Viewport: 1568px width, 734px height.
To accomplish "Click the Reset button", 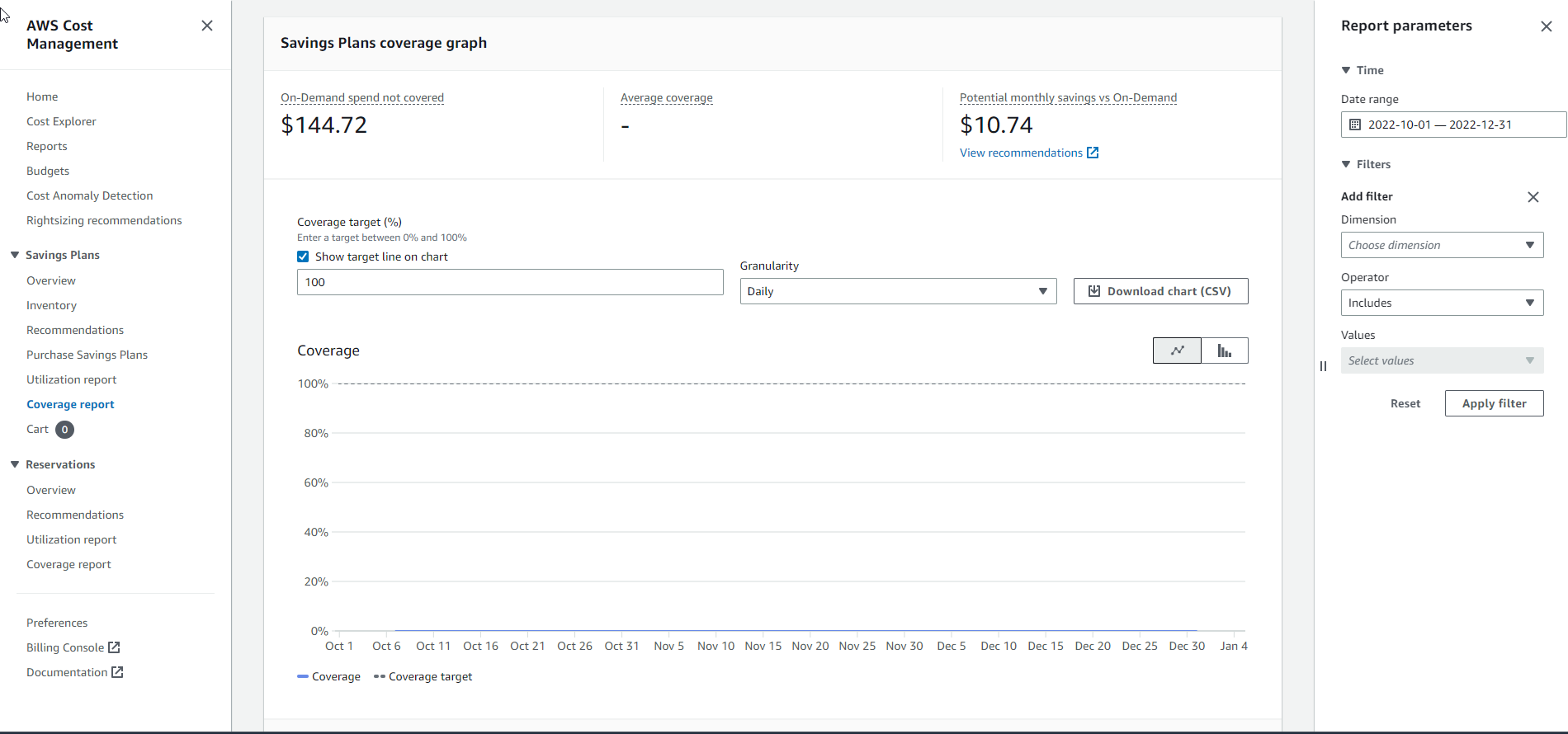I will pos(1405,403).
